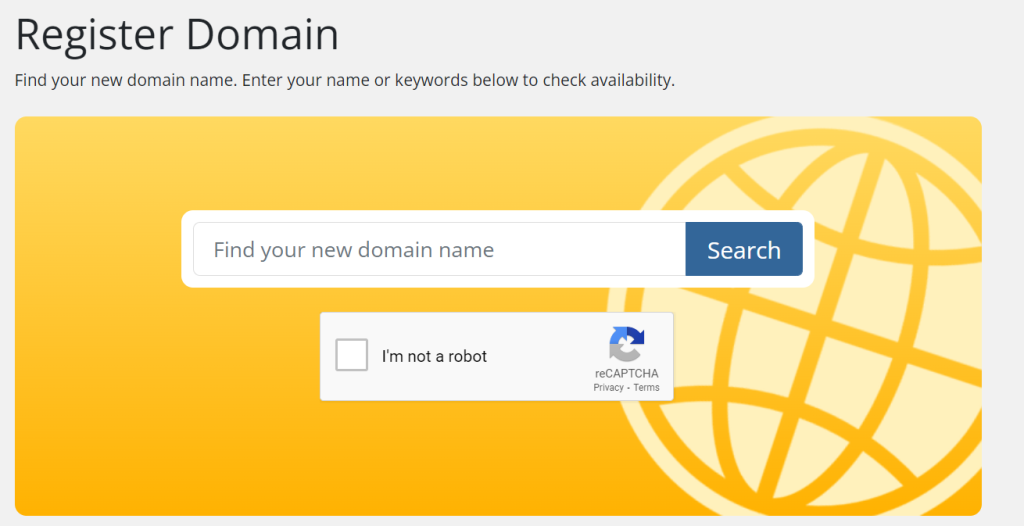This screenshot has height=526, width=1024.
Task: Focus the domain name search field
Action: 440,249
